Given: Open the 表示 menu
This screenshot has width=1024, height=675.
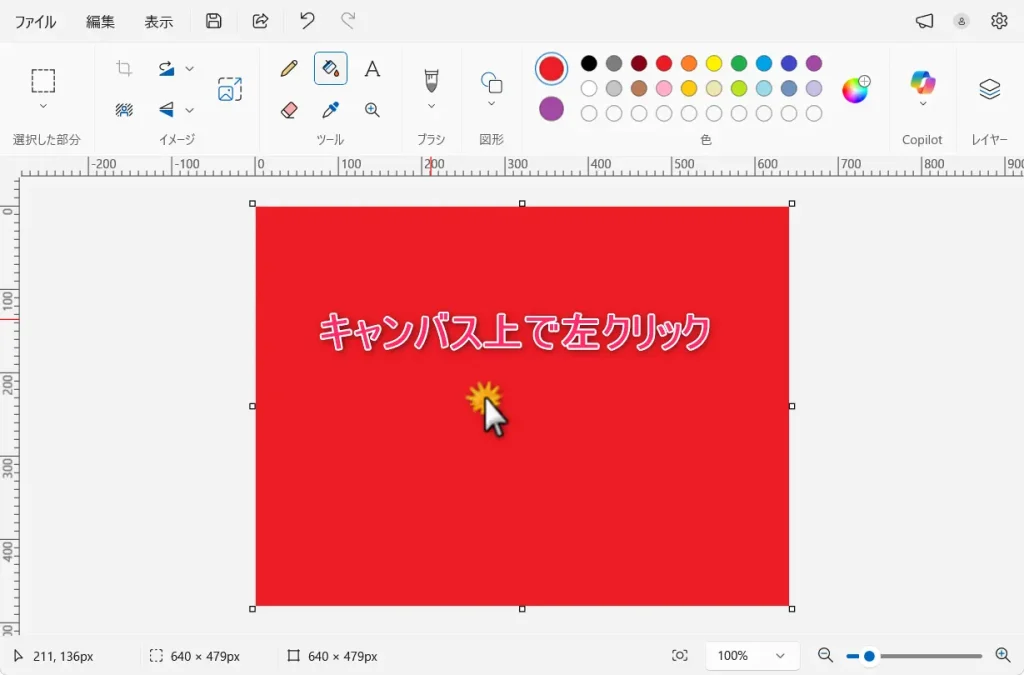Looking at the screenshot, I should click(159, 22).
